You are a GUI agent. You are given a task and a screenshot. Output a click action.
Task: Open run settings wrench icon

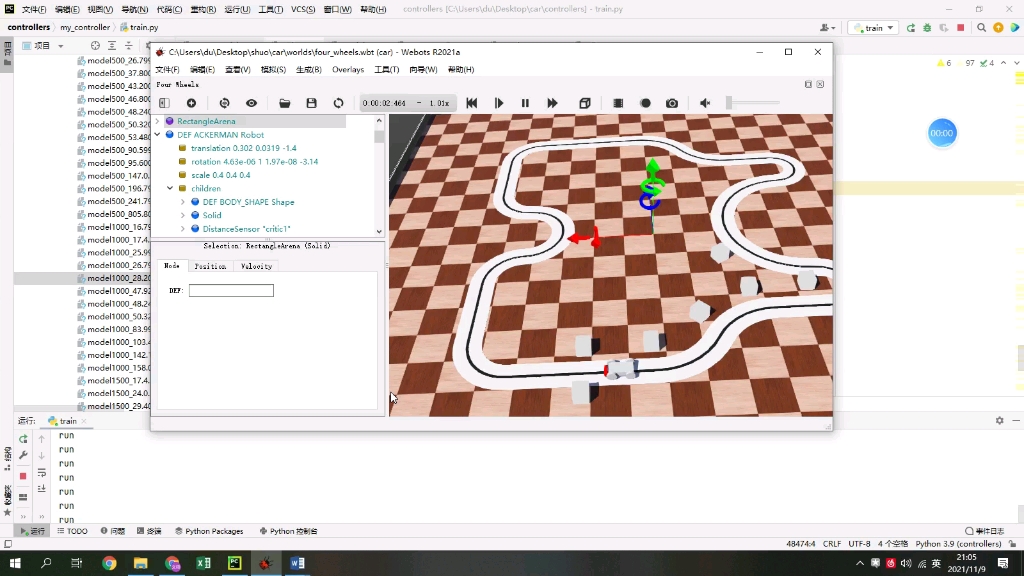(23, 455)
